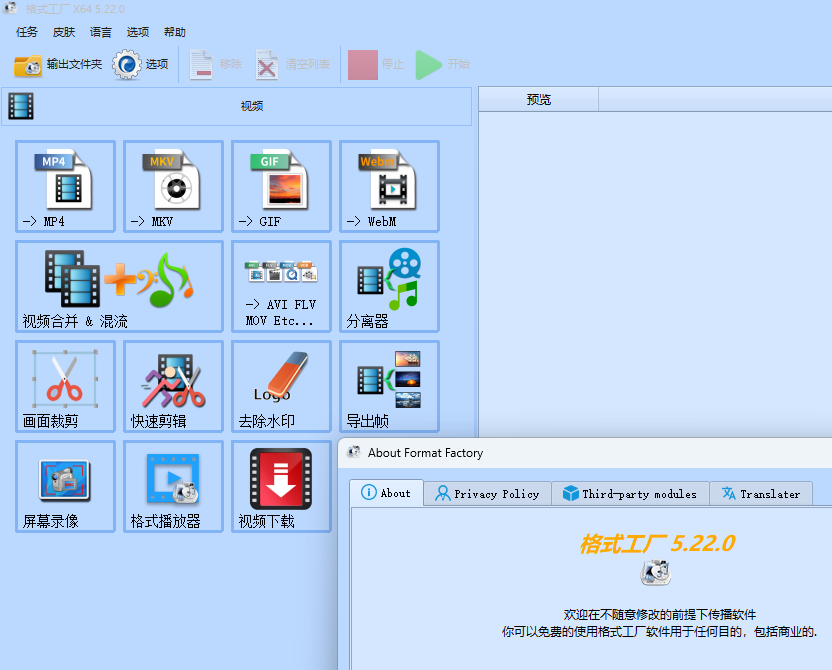Click the 格式工厂 5.22.0 version title
Image resolution: width=832 pixels, height=670 pixels.
657,543
